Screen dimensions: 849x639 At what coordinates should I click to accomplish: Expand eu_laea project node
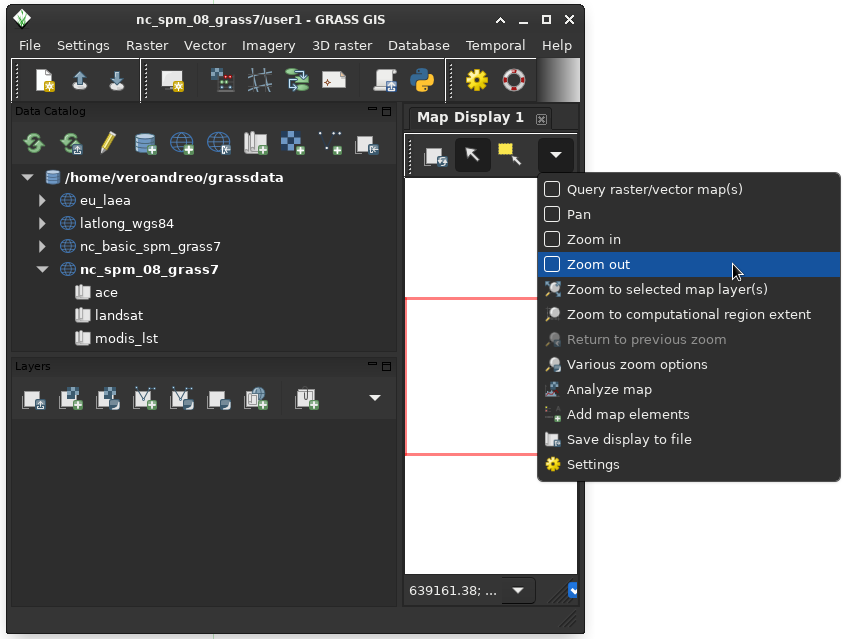(x=42, y=200)
